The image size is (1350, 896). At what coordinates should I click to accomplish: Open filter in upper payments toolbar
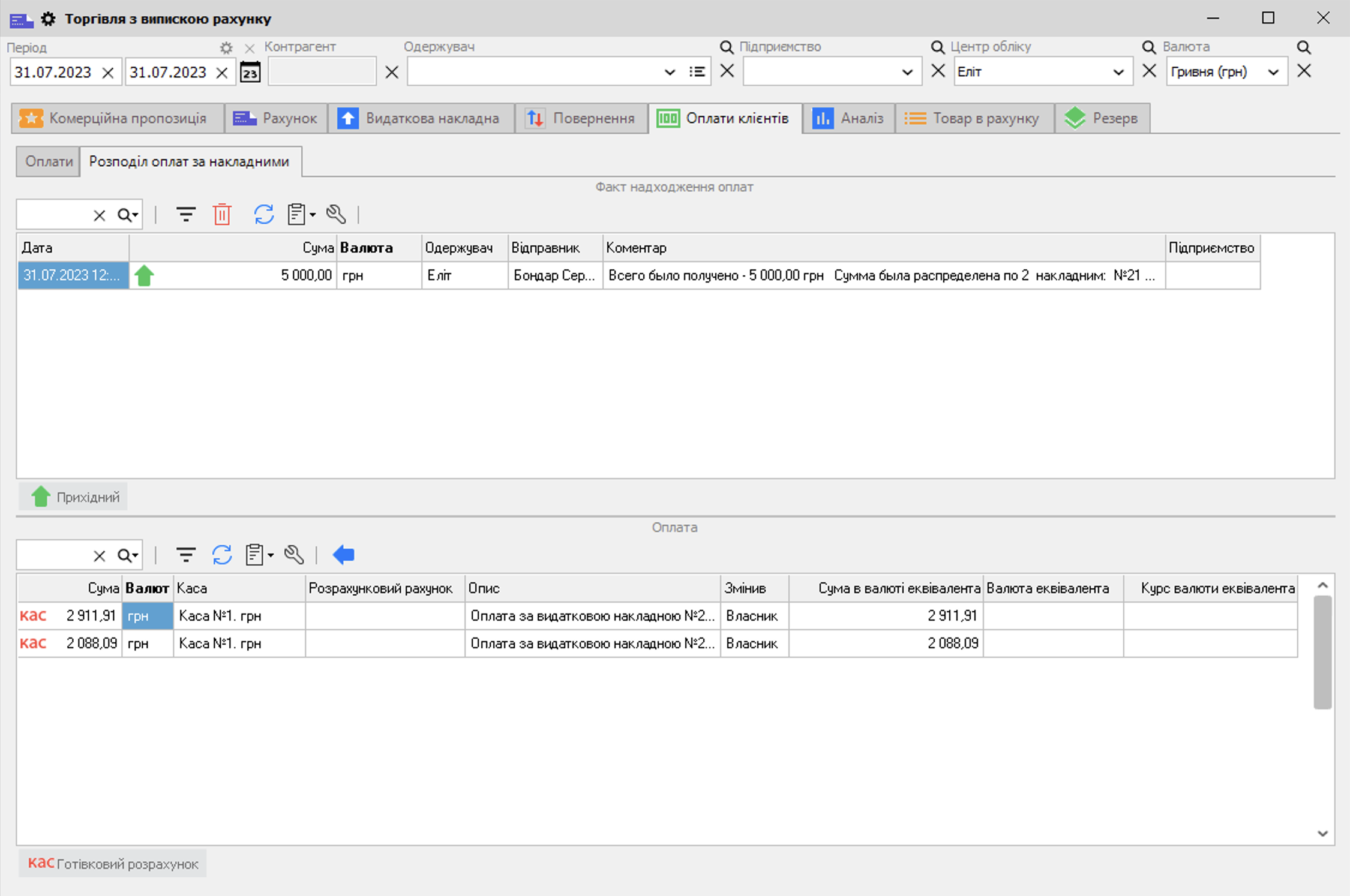[x=185, y=214]
